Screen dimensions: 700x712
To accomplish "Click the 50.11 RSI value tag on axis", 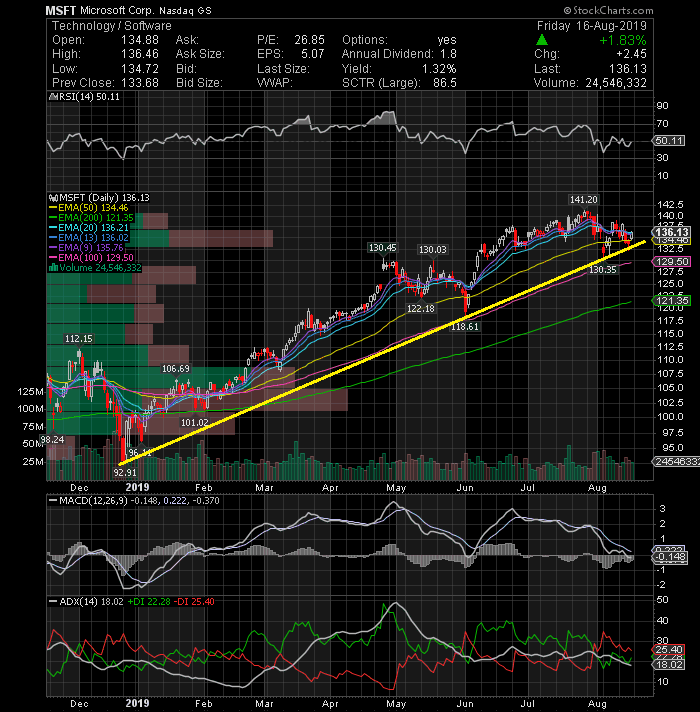I will pos(669,141).
